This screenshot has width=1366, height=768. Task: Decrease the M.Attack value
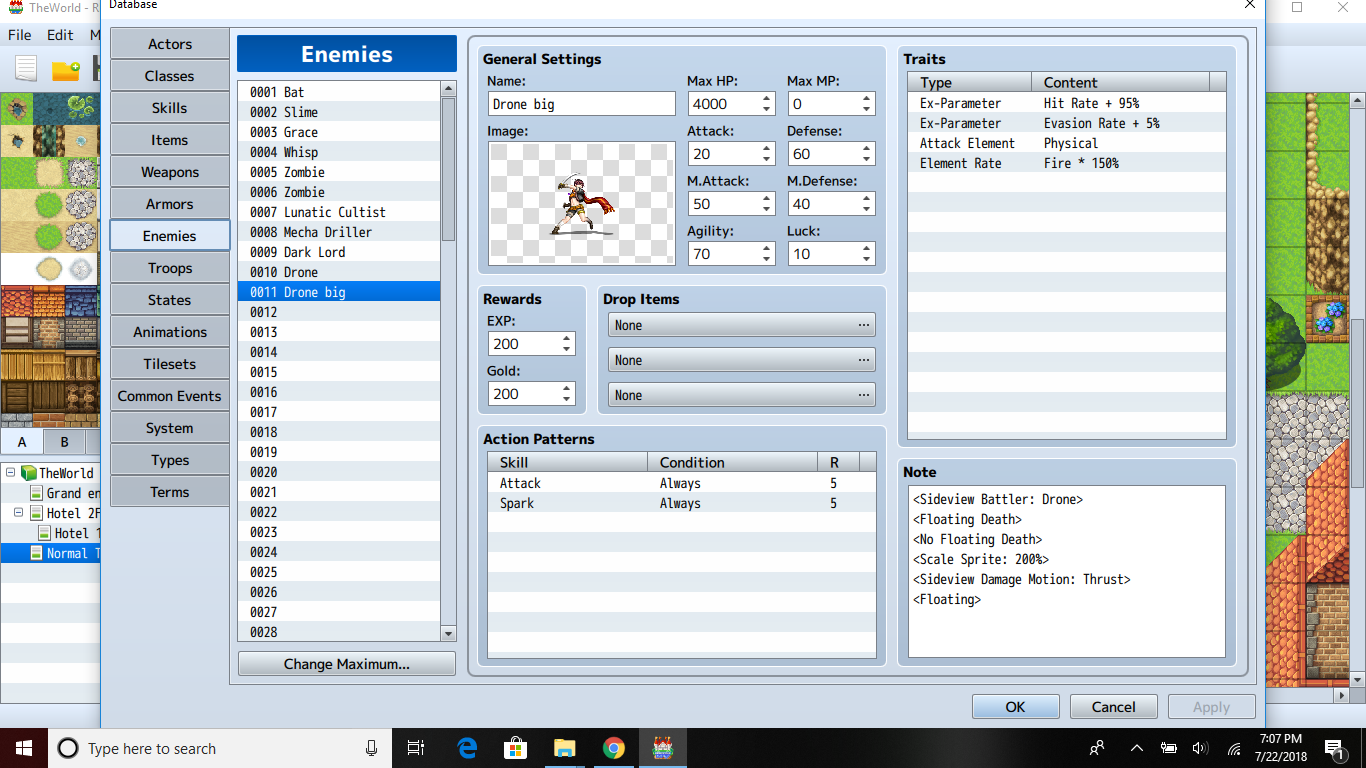(x=767, y=209)
